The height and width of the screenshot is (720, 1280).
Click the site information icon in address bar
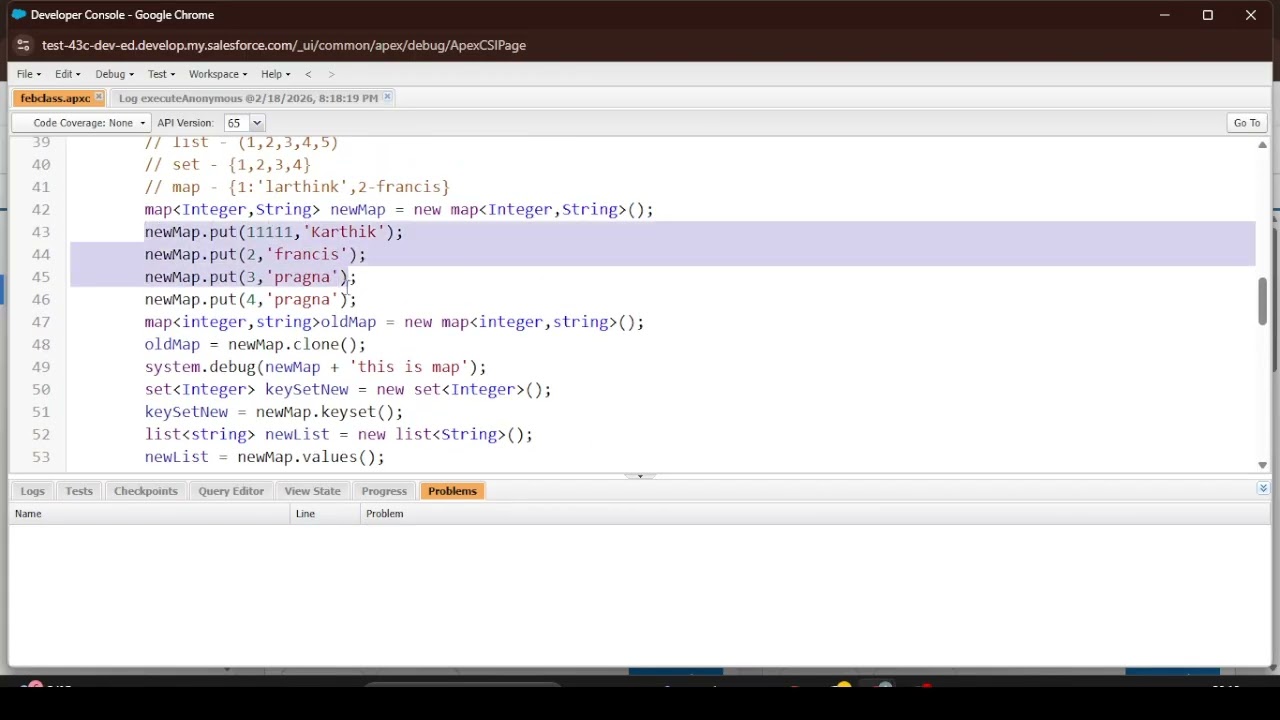click(23, 45)
